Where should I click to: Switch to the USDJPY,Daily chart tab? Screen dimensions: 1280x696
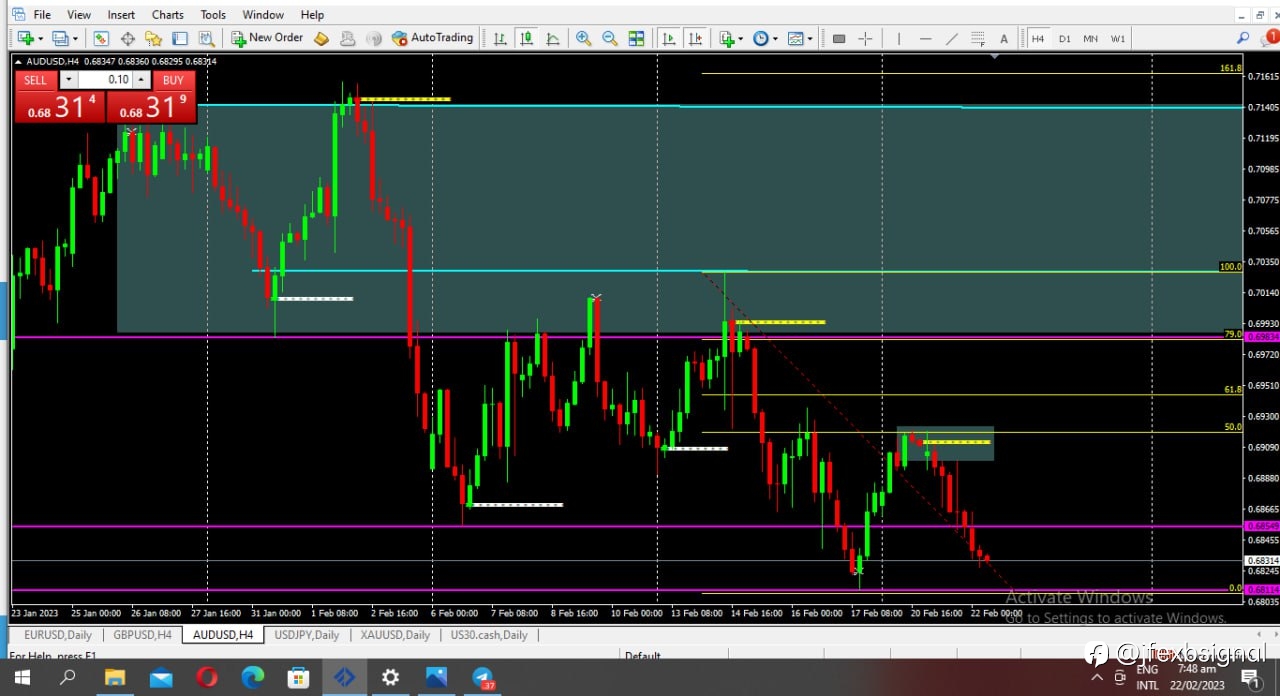tap(307, 635)
